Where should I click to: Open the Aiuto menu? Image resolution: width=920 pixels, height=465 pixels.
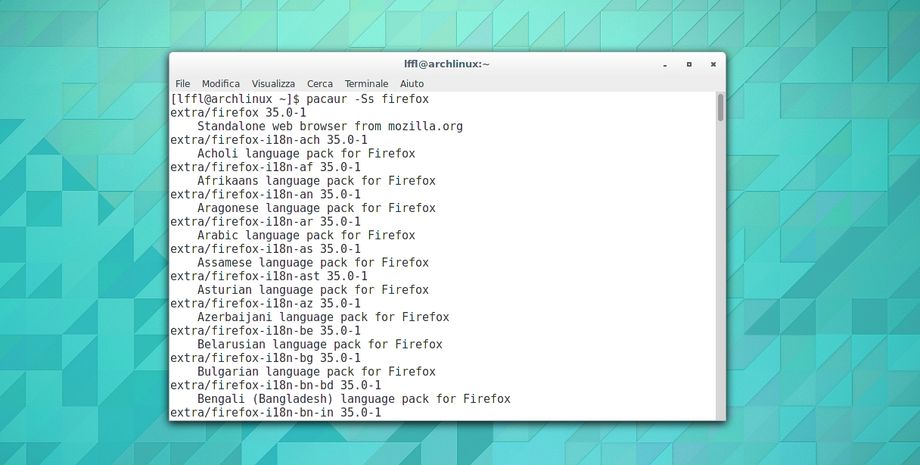click(x=412, y=84)
